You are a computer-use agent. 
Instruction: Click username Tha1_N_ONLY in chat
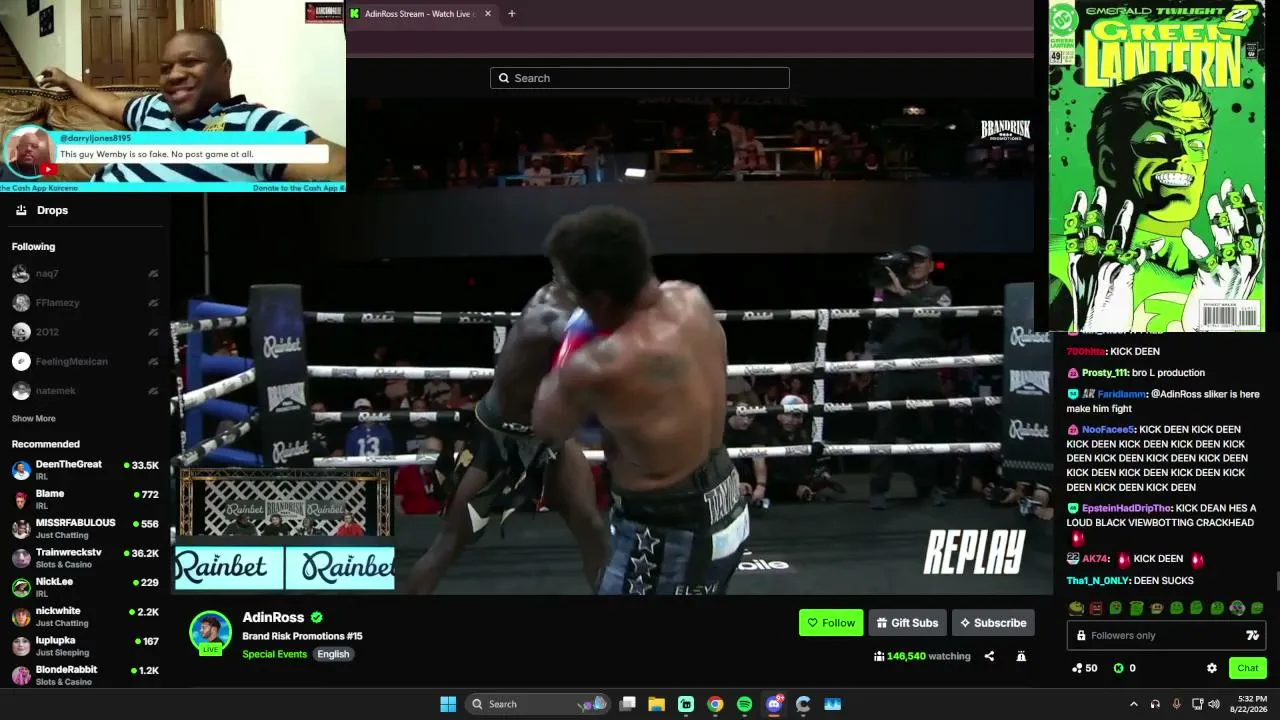pyautogui.click(x=1097, y=581)
